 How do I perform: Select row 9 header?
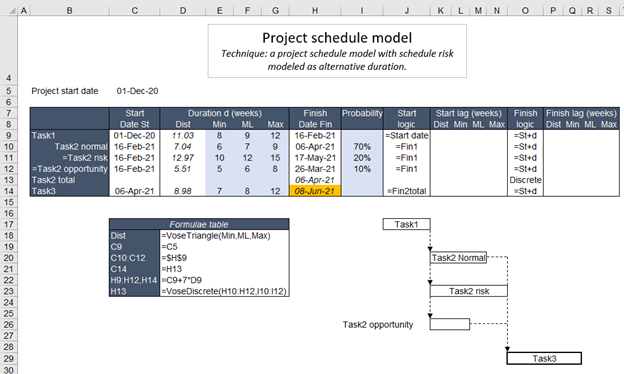coord(8,136)
